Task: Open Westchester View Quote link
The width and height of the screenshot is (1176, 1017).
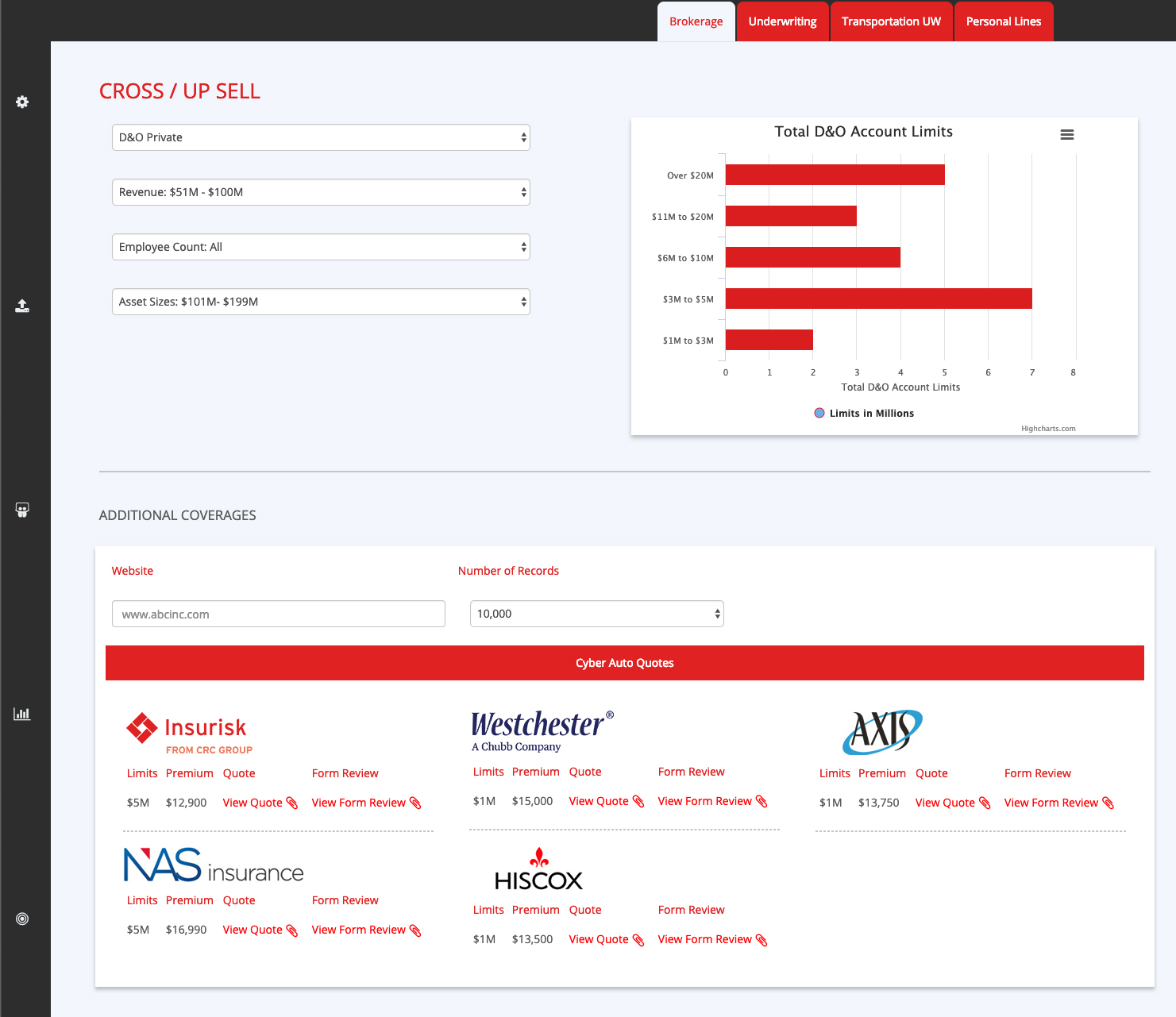Action: pos(598,802)
